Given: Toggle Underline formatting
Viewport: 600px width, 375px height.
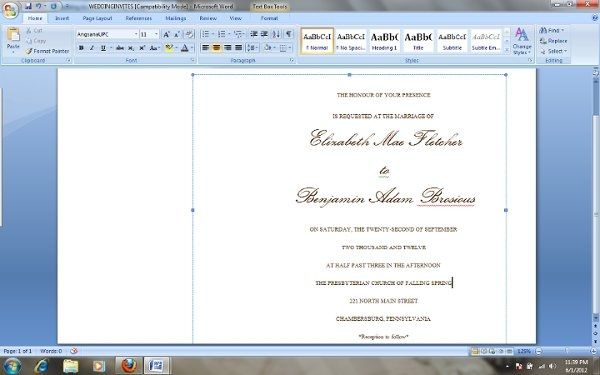Looking at the screenshot, I should coord(103,48).
